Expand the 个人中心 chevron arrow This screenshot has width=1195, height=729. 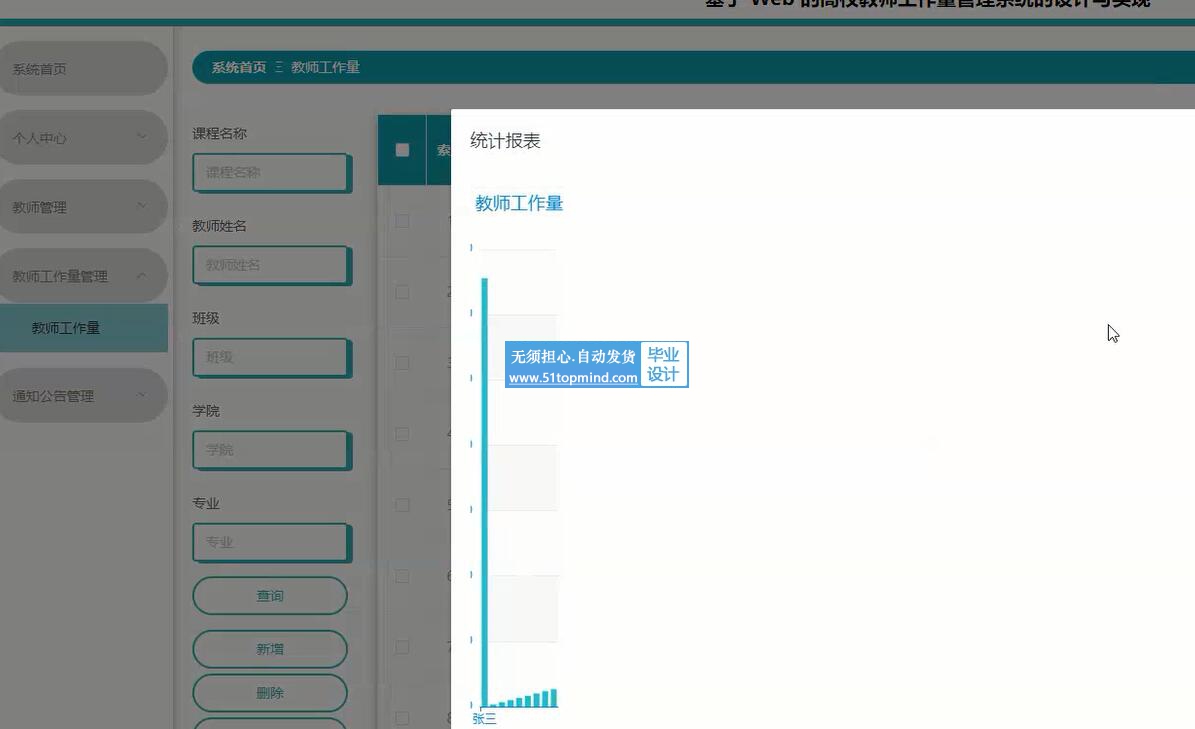click(x=142, y=137)
